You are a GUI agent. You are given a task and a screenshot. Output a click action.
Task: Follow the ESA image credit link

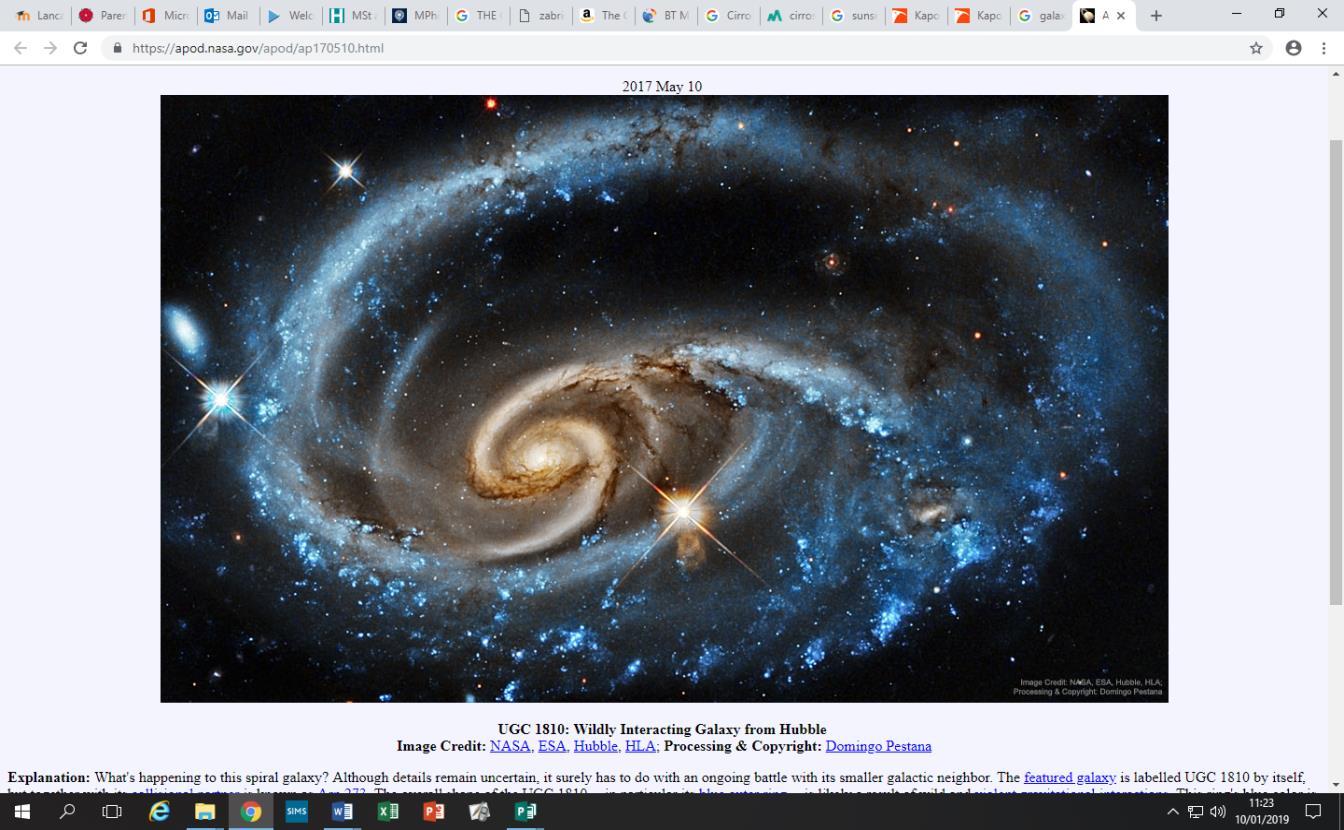pos(551,746)
